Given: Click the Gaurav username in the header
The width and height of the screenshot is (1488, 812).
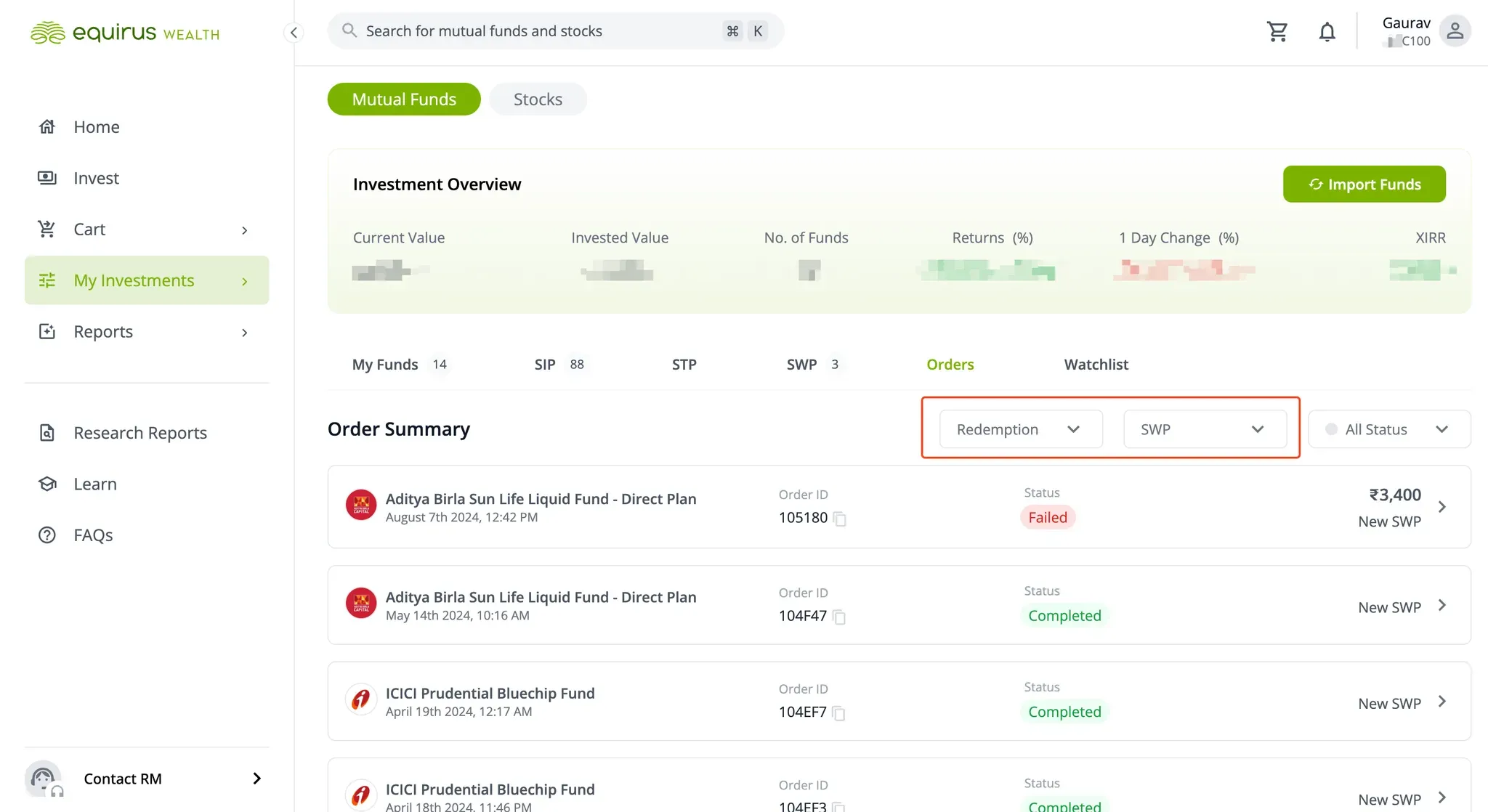Looking at the screenshot, I should click(1407, 23).
